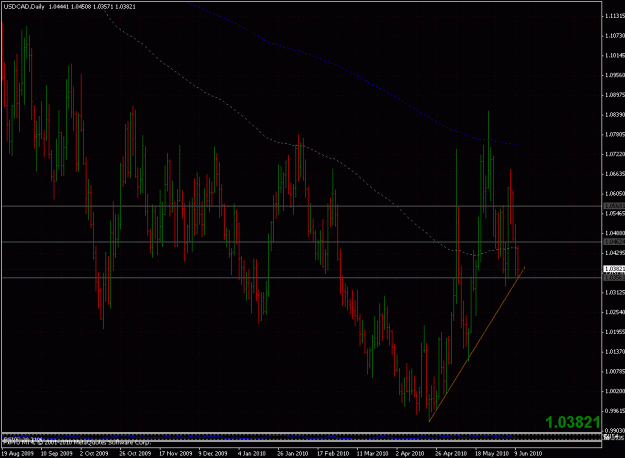Click the 1.06635 price axis label
625x458 pixels.
coord(614,174)
